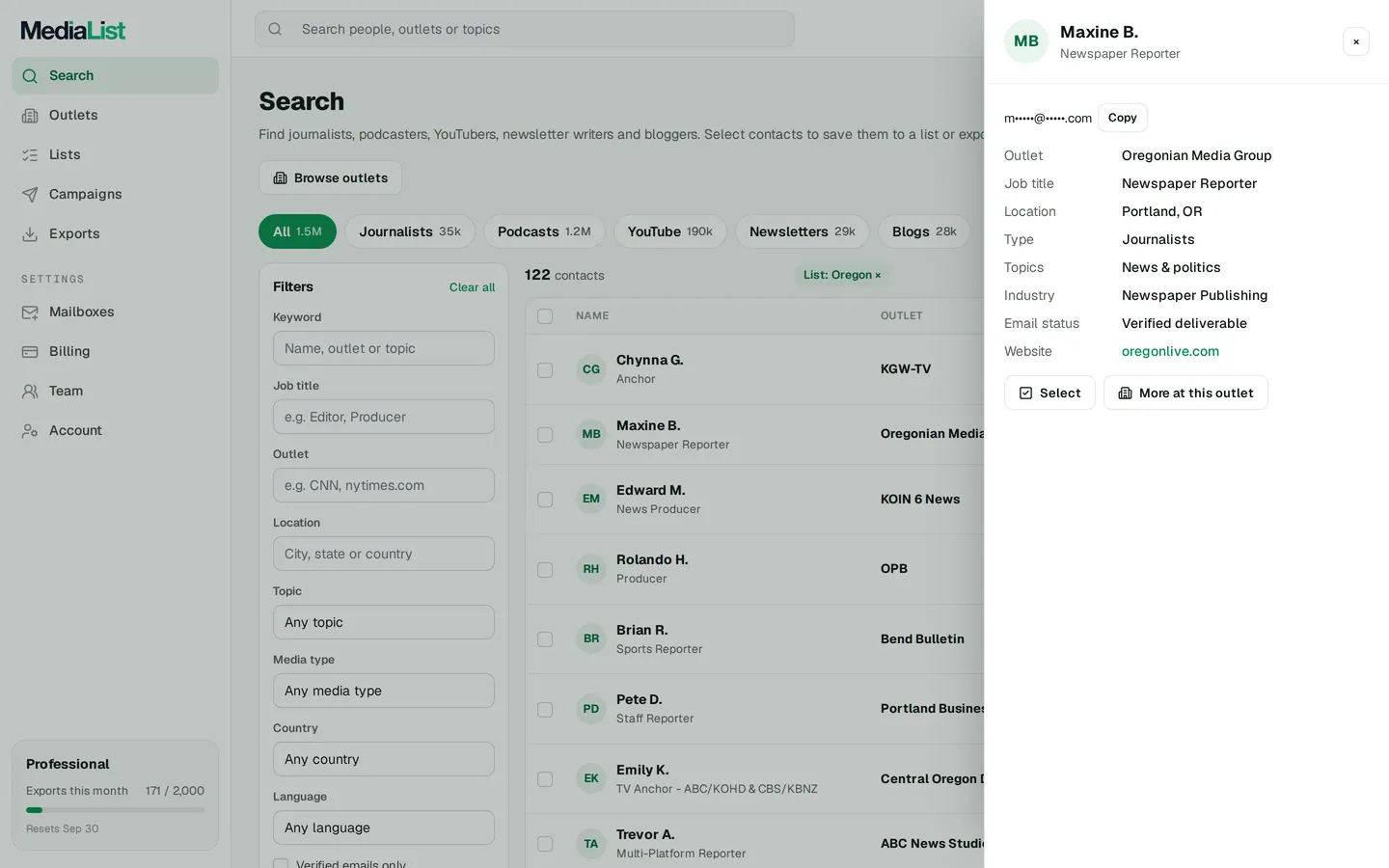Open Billing settings

115,351
